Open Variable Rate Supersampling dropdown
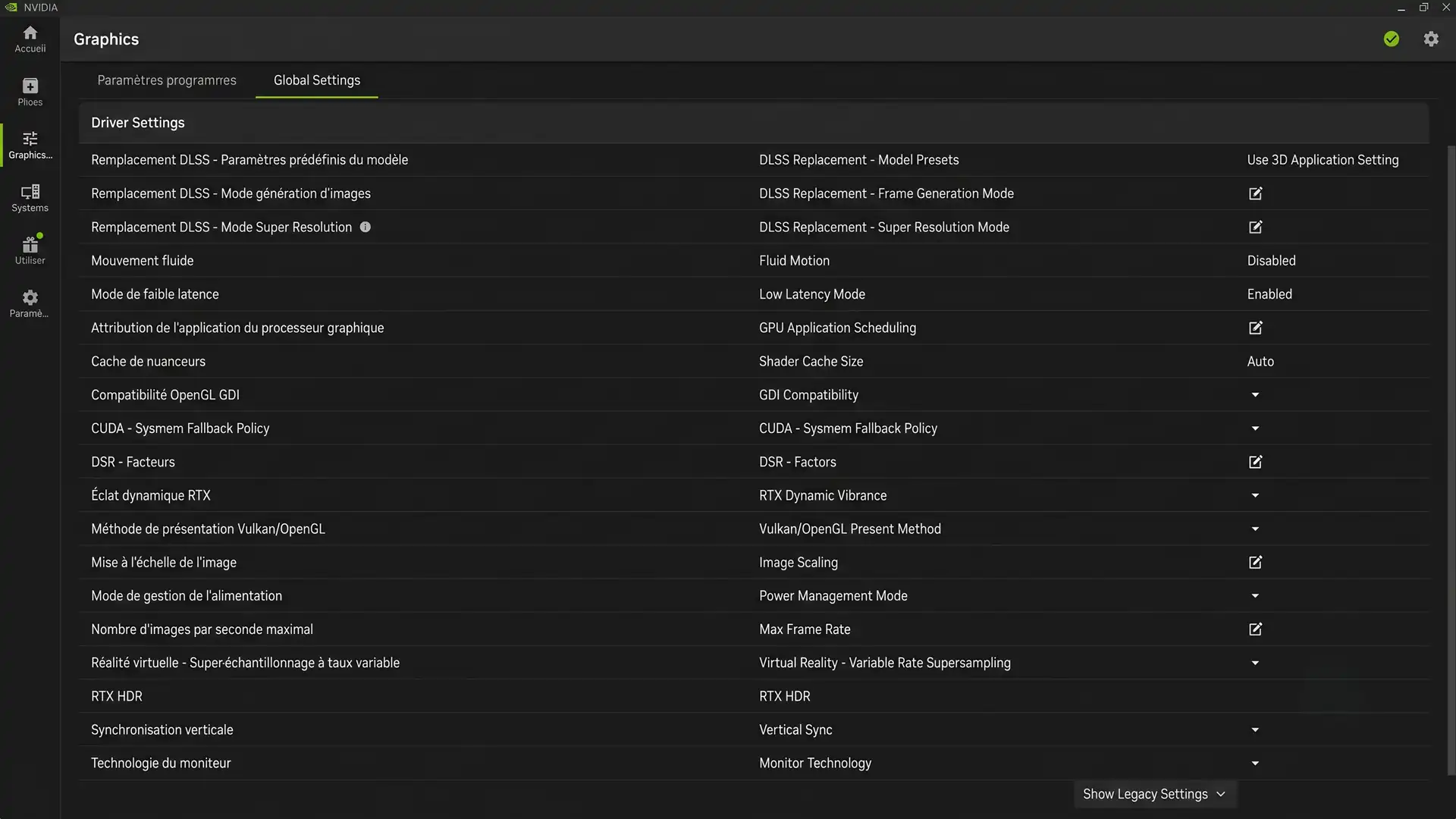1456x819 pixels. pos(1255,663)
